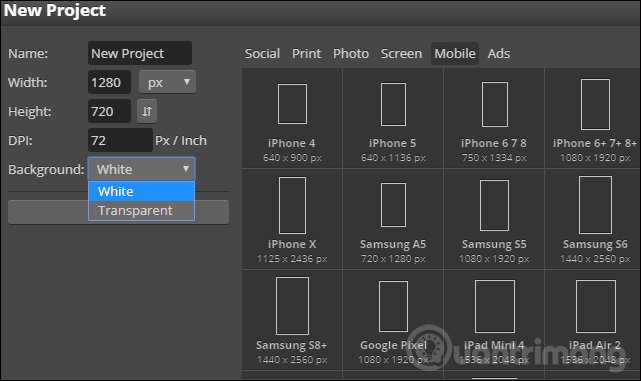Image resolution: width=641 pixels, height=381 pixels.
Task: Switch to the Social tab
Action: tap(262, 54)
